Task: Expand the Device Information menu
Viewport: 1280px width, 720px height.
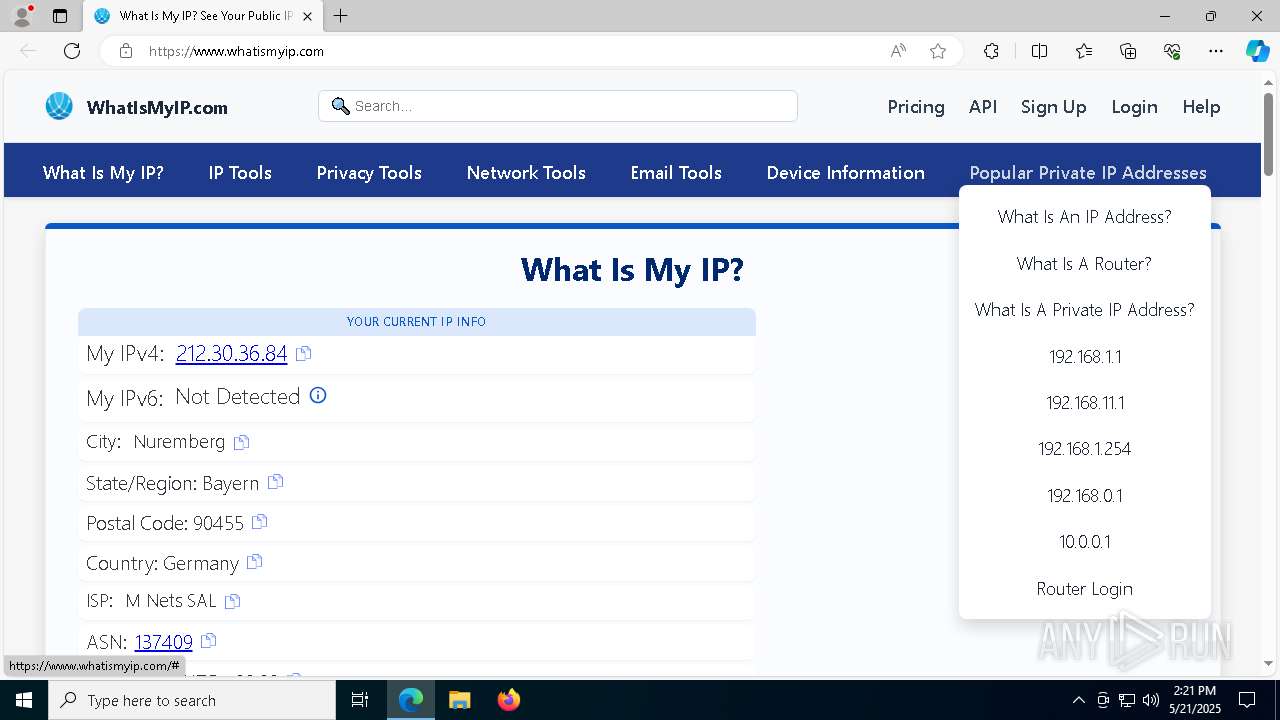Action: coord(845,173)
